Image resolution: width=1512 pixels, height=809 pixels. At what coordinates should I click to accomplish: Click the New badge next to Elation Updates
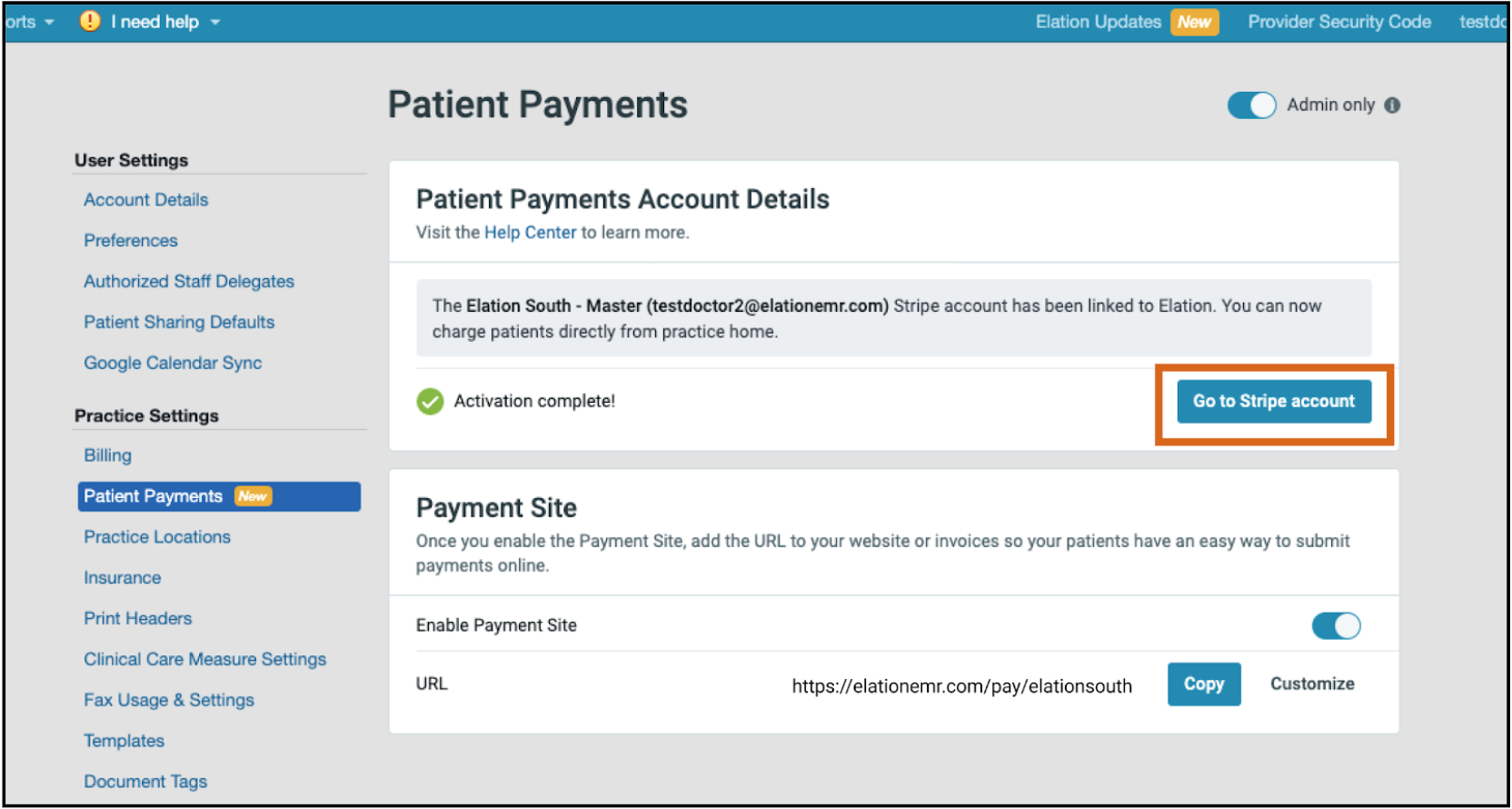pyautogui.click(x=1194, y=22)
